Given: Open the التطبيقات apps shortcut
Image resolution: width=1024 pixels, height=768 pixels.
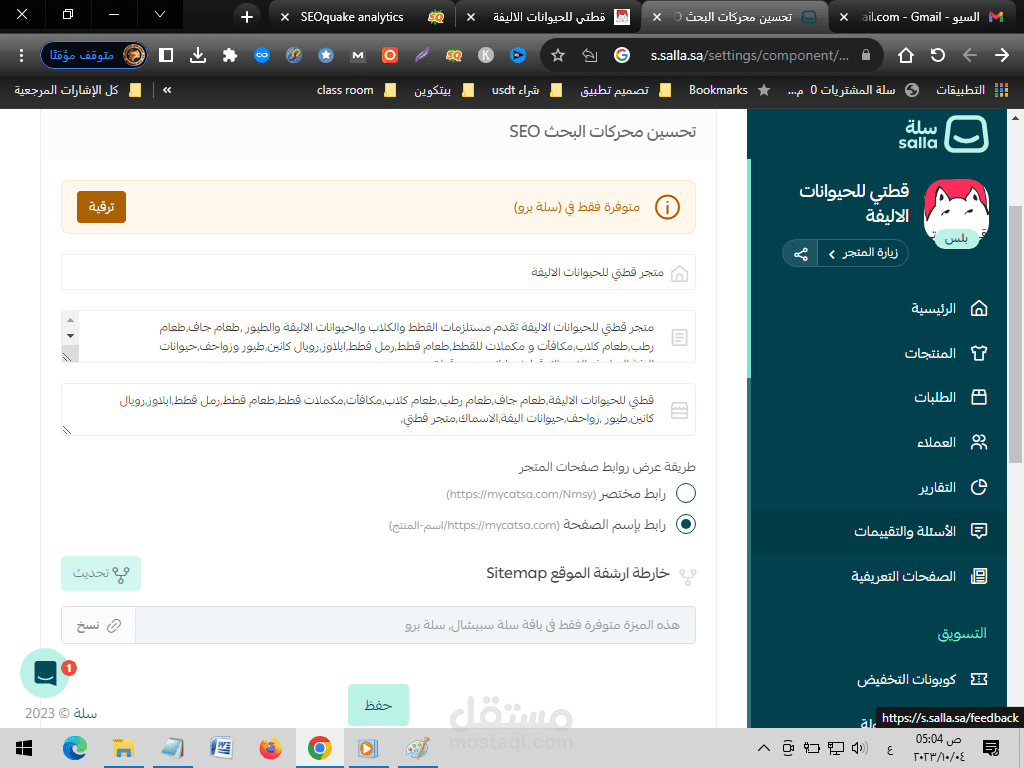Looking at the screenshot, I should tap(972, 90).
